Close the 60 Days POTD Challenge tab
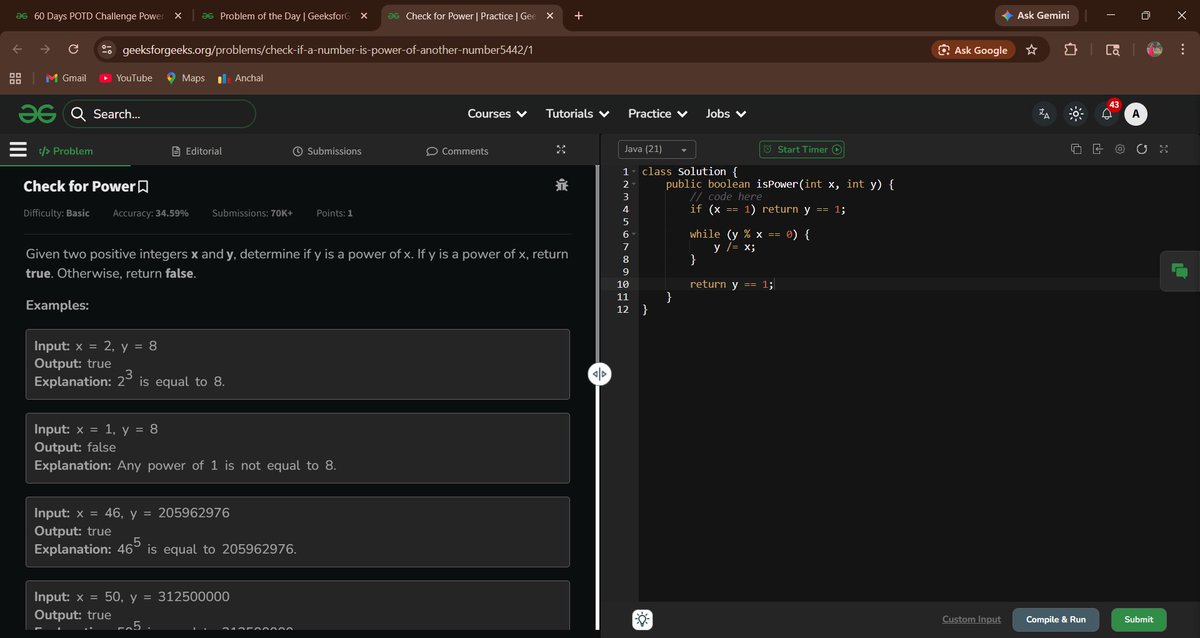Screen dimensions: 1200x638 177,16
